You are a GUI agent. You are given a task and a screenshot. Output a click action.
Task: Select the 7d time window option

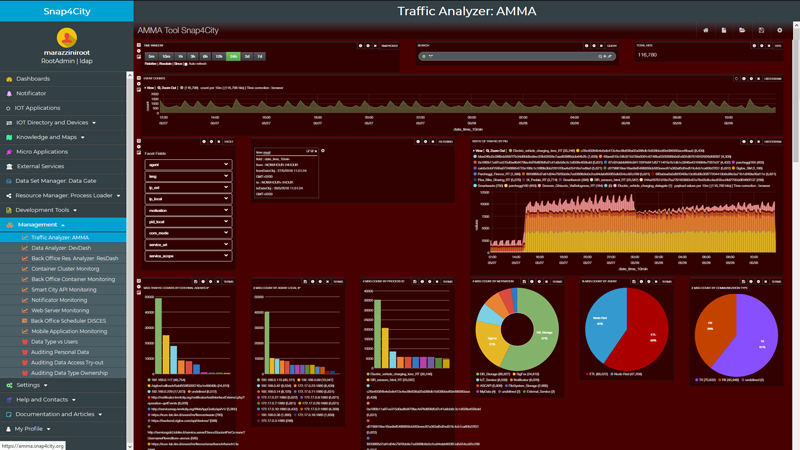tap(260, 57)
